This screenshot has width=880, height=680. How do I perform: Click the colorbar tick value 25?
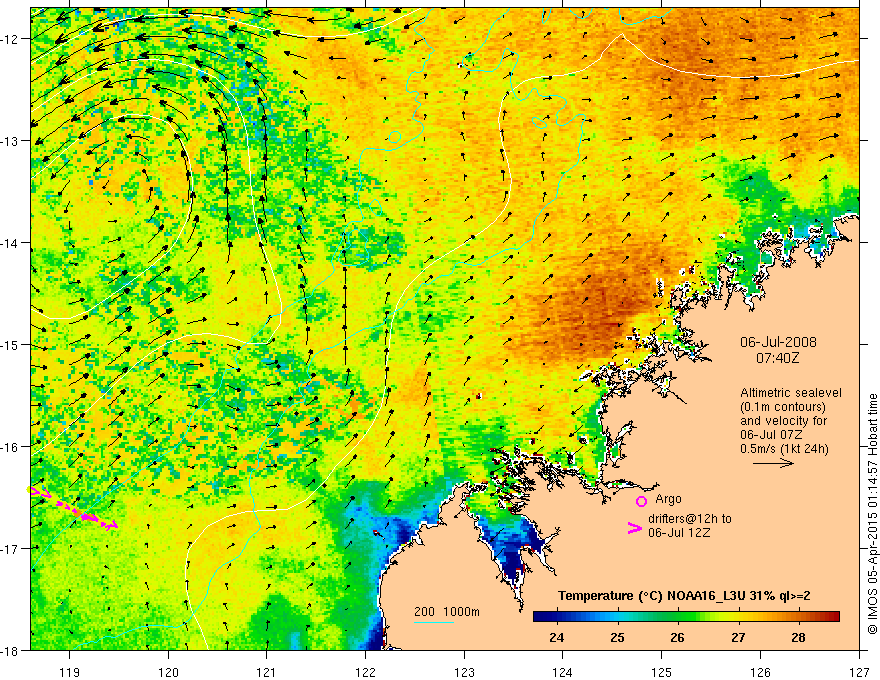point(617,637)
